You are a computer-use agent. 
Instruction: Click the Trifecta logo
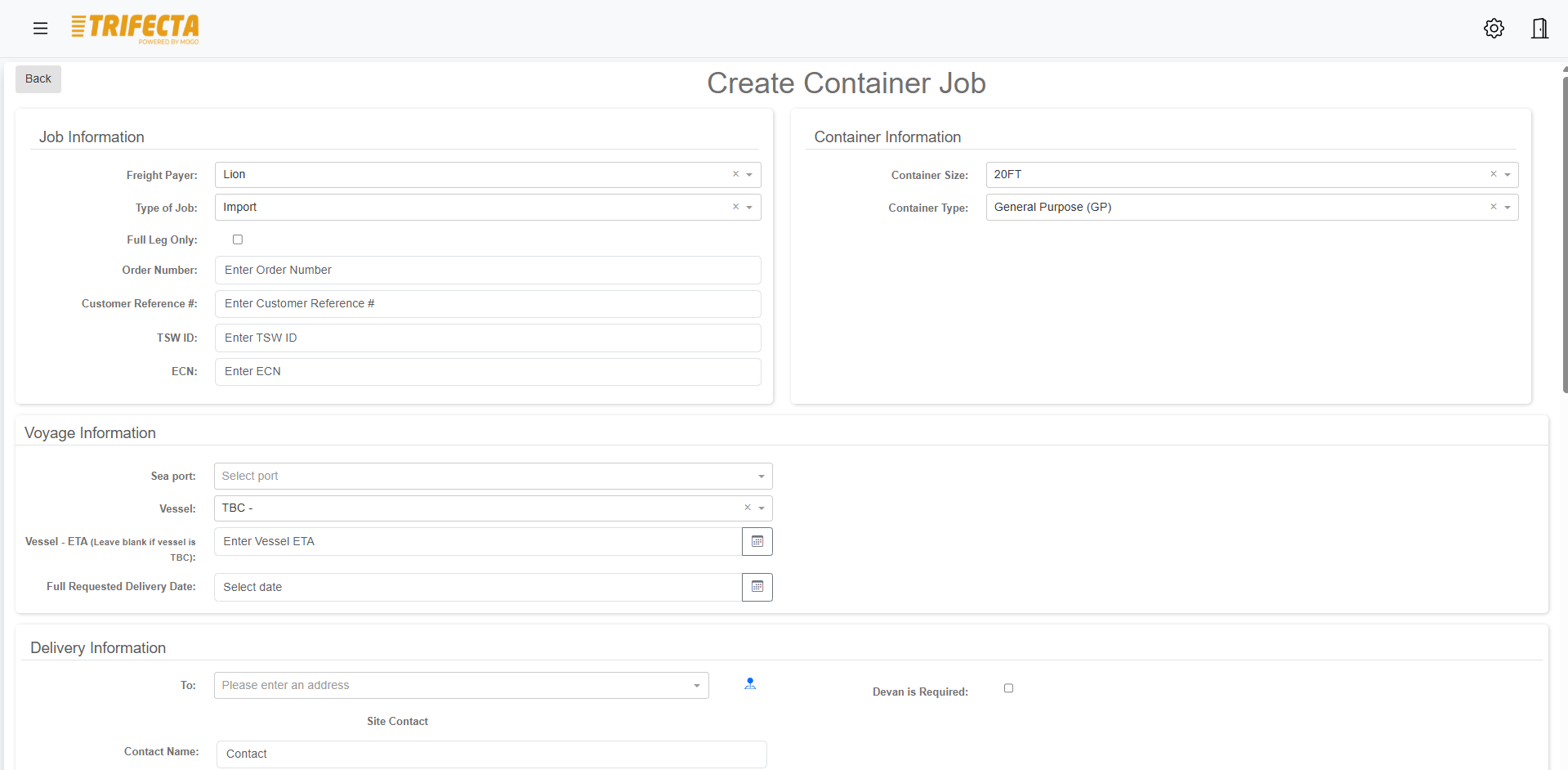point(135,29)
